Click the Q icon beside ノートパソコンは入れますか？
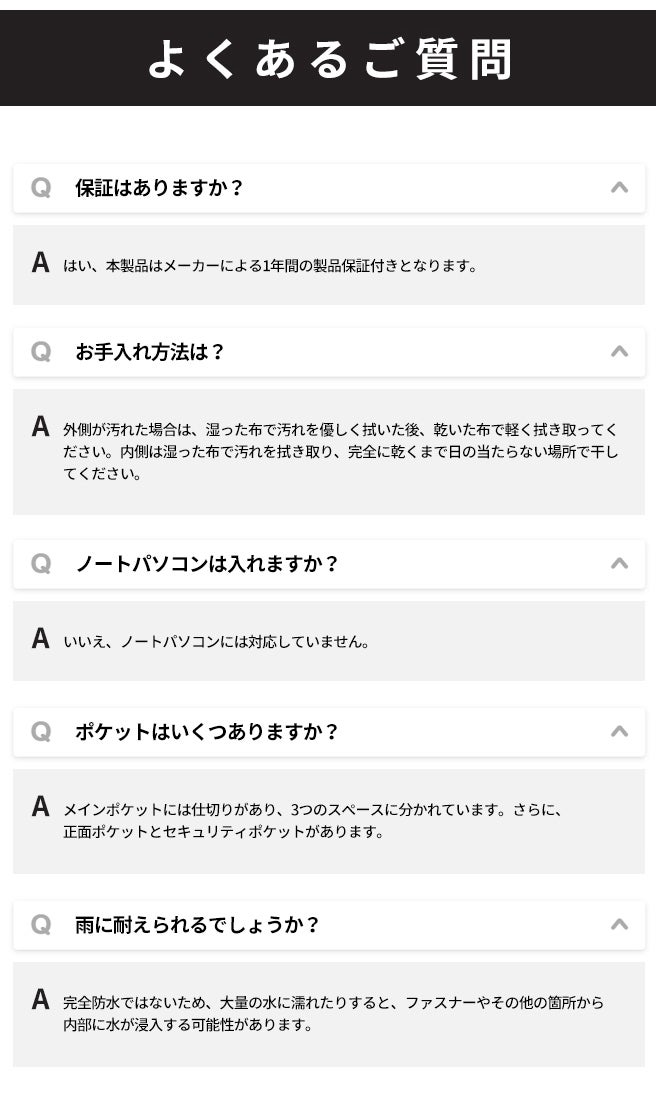This screenshot has width=656, height=1102. coord(41,564)
